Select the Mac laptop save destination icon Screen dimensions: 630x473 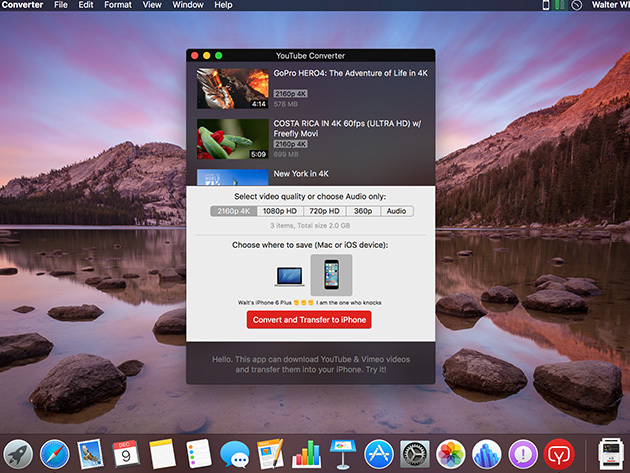tap(288, 274)
